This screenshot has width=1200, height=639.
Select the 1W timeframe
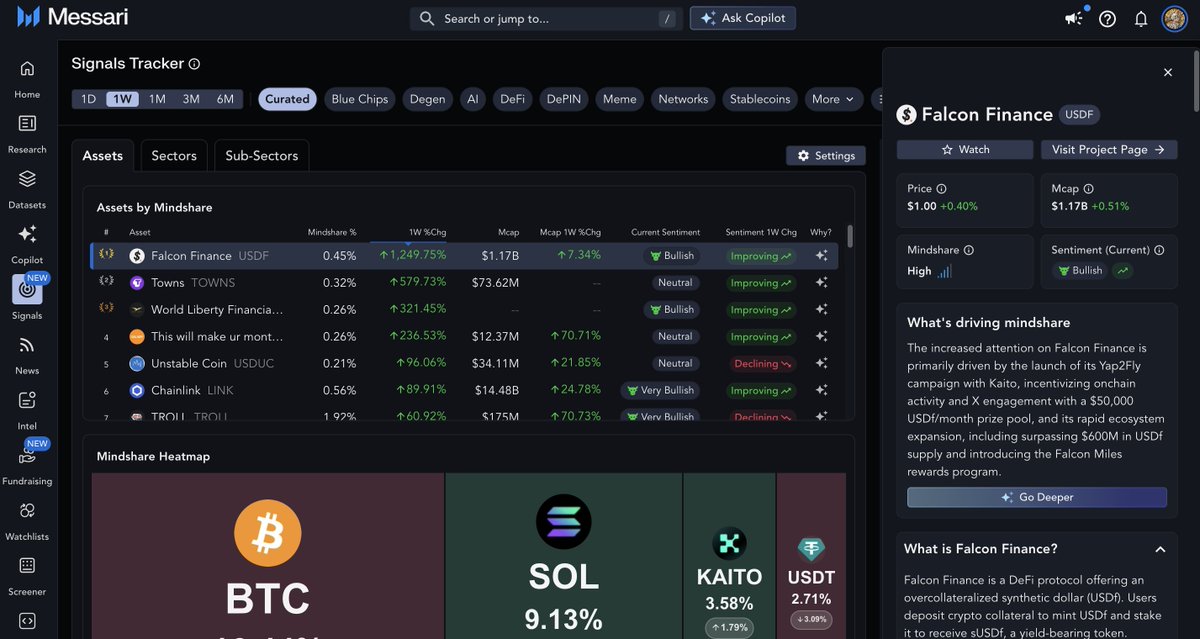pyautogui.click(x=122, y=99)
